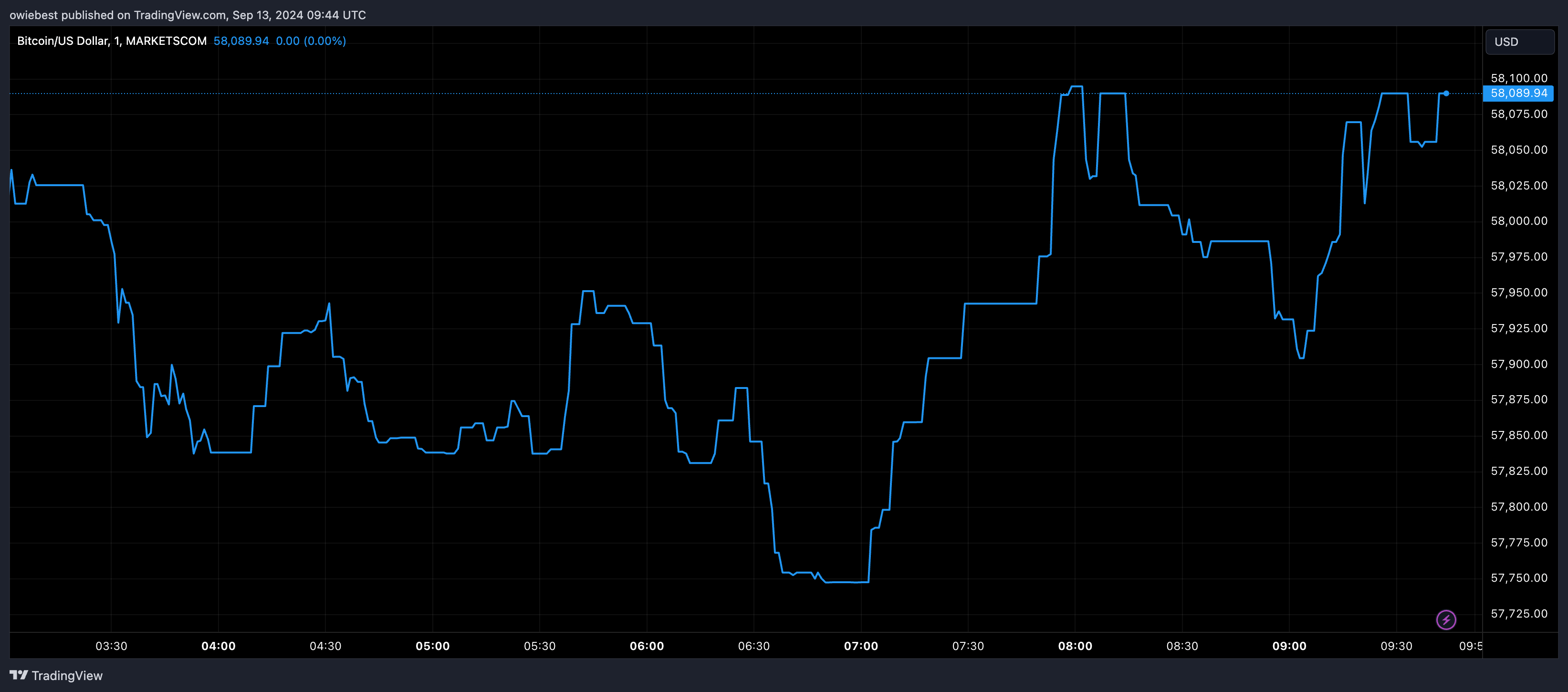This screenshot has width=1568, height=692.
Task: Click the 57,750.00 price scale label
Action: [x=1518, y=577]
